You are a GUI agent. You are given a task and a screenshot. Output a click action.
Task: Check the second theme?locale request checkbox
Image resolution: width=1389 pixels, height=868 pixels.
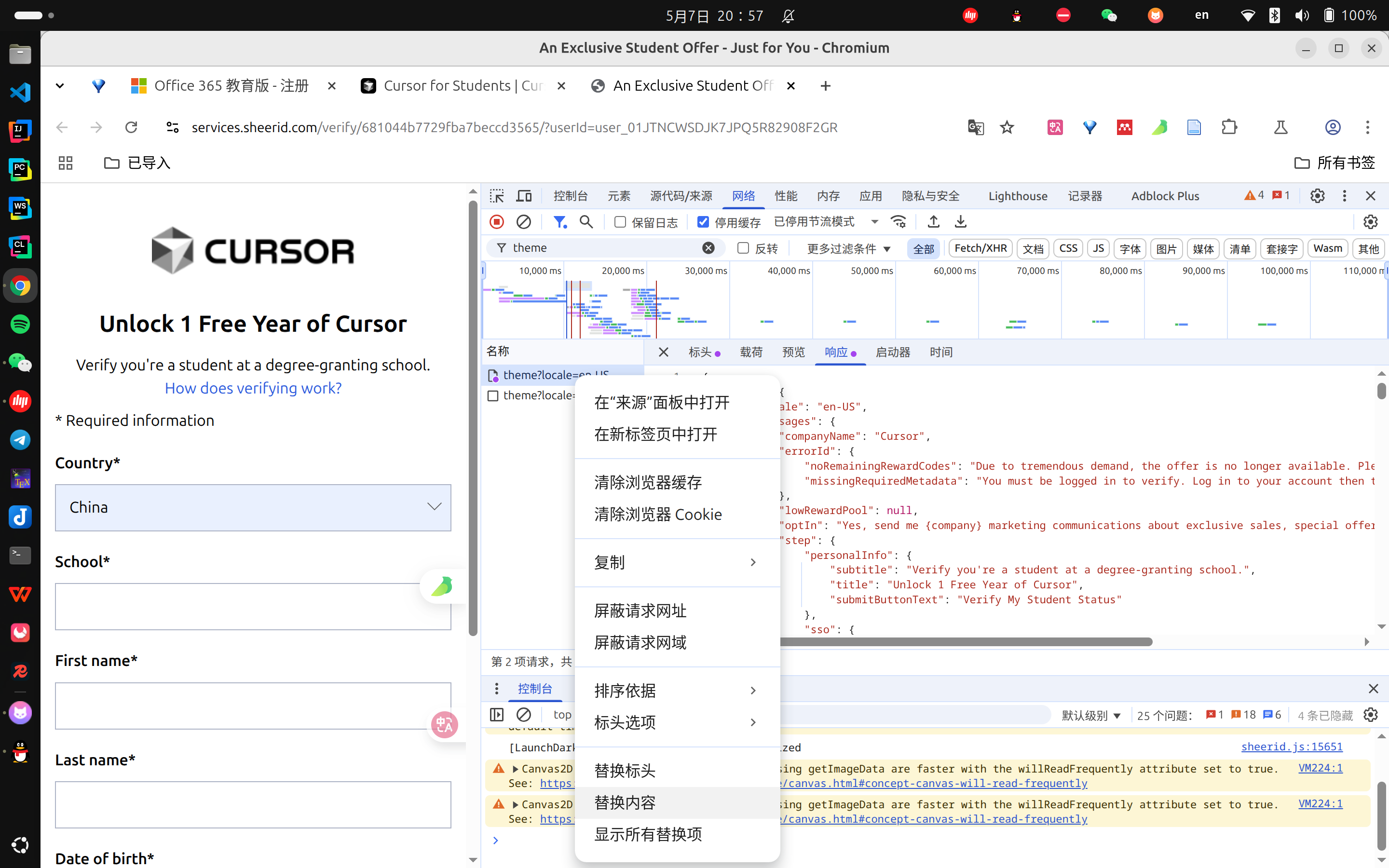(492, 395)
